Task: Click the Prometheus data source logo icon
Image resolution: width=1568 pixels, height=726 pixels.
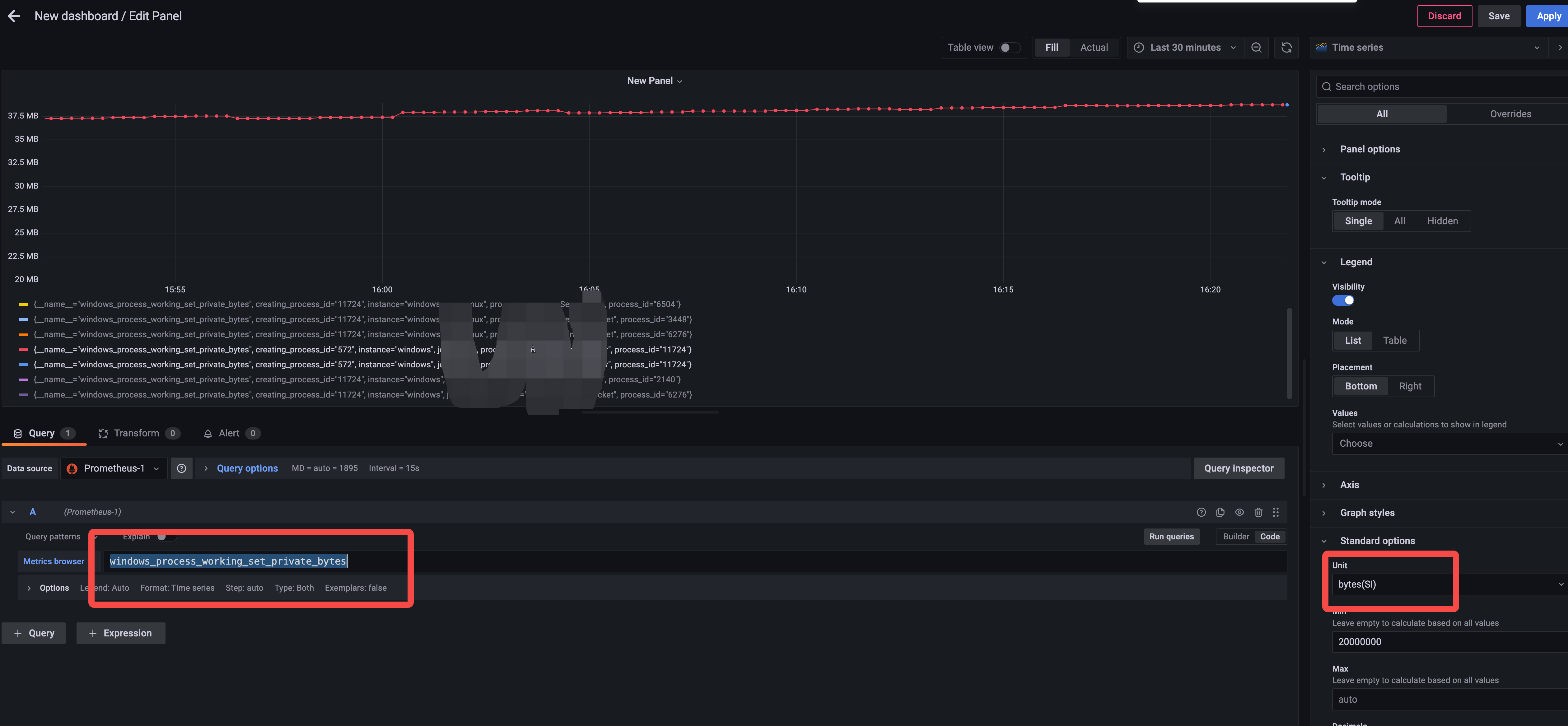Action: pyautogui.click(x=72, y=468)
